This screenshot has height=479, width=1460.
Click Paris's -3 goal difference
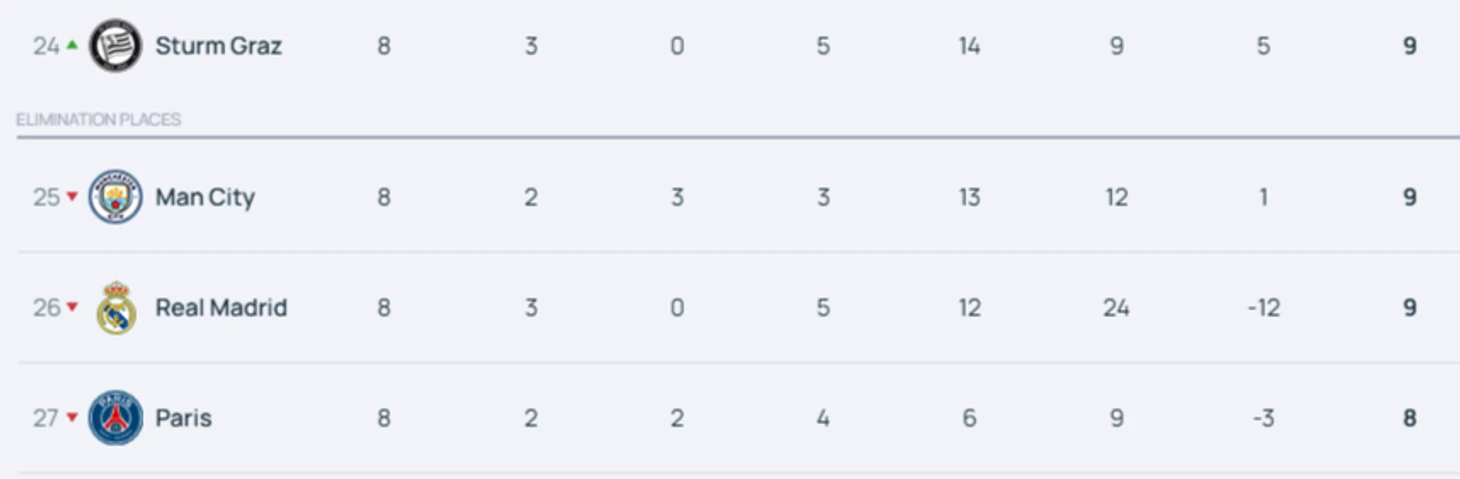(1263, 418)
